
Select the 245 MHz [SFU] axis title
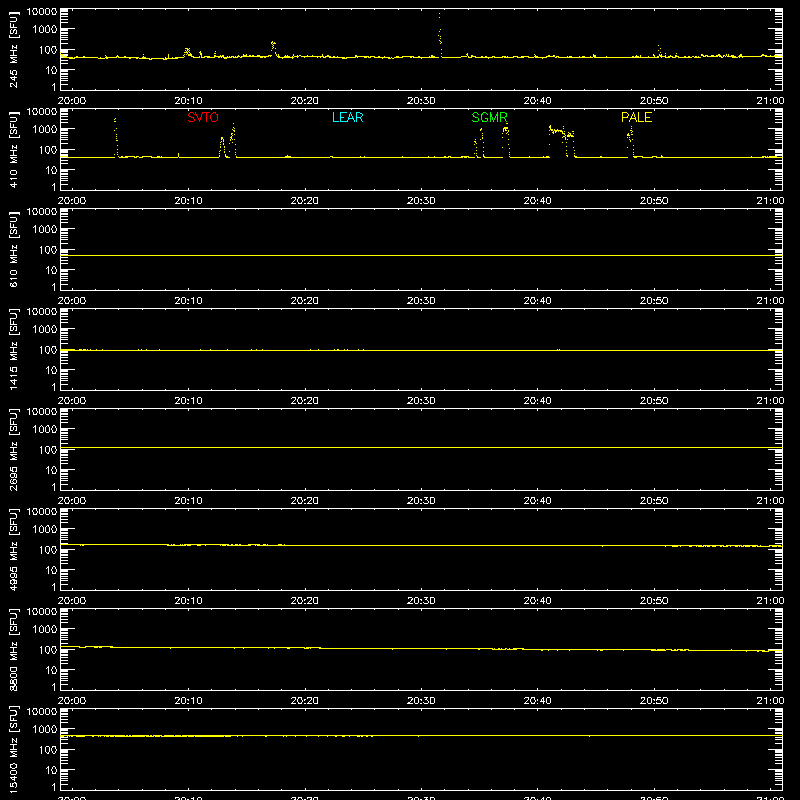coord(13,49)
